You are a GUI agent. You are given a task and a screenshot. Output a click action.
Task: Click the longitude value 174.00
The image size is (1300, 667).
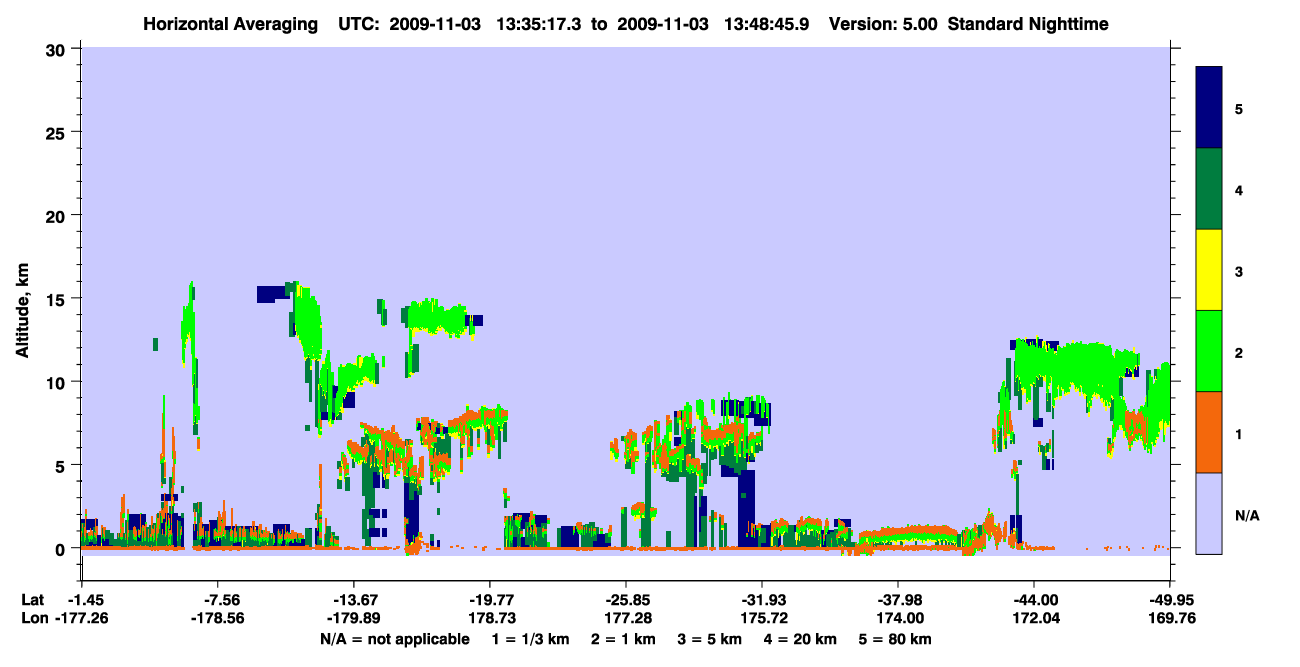(898, 619)
